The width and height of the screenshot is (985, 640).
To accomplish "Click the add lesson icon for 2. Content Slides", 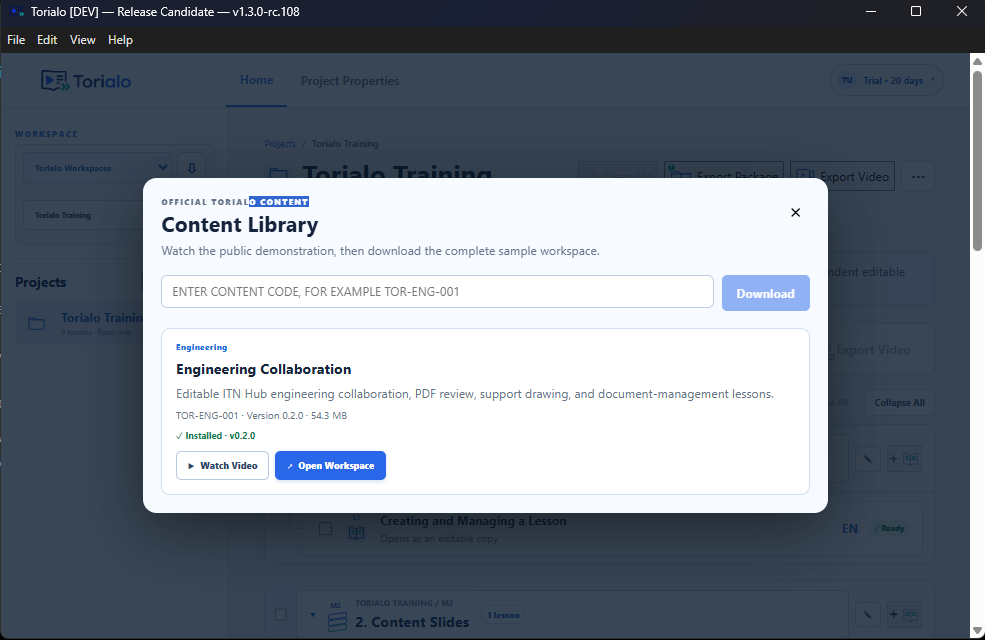I will pos(905,615).
